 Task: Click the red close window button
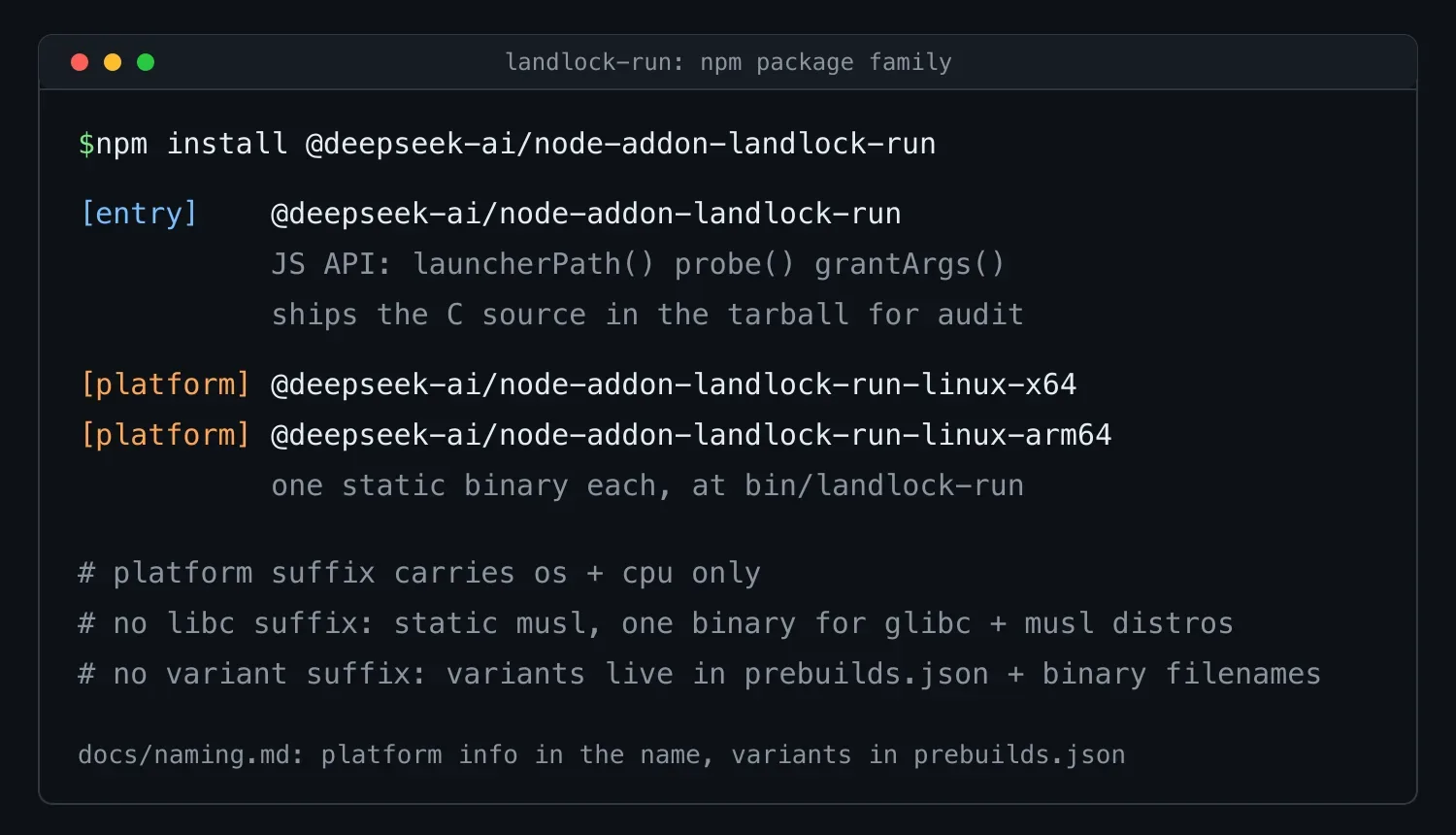80,62
